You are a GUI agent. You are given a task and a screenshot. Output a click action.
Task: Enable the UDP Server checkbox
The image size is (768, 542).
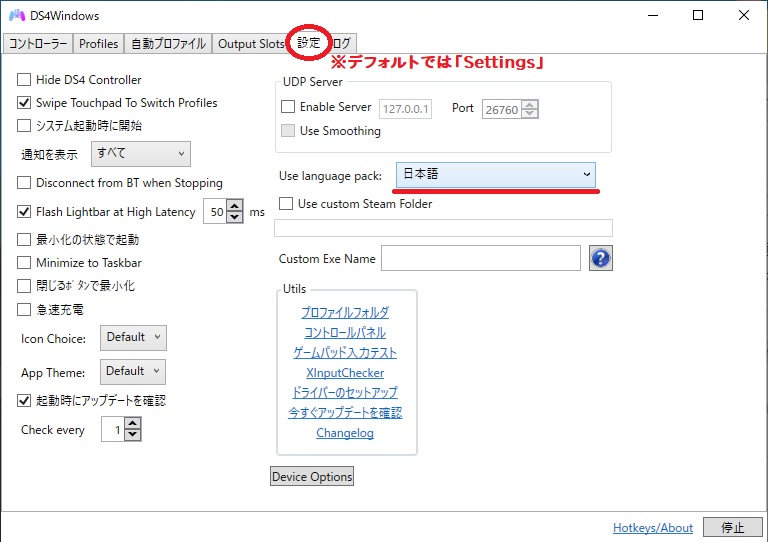coord(288,107)
